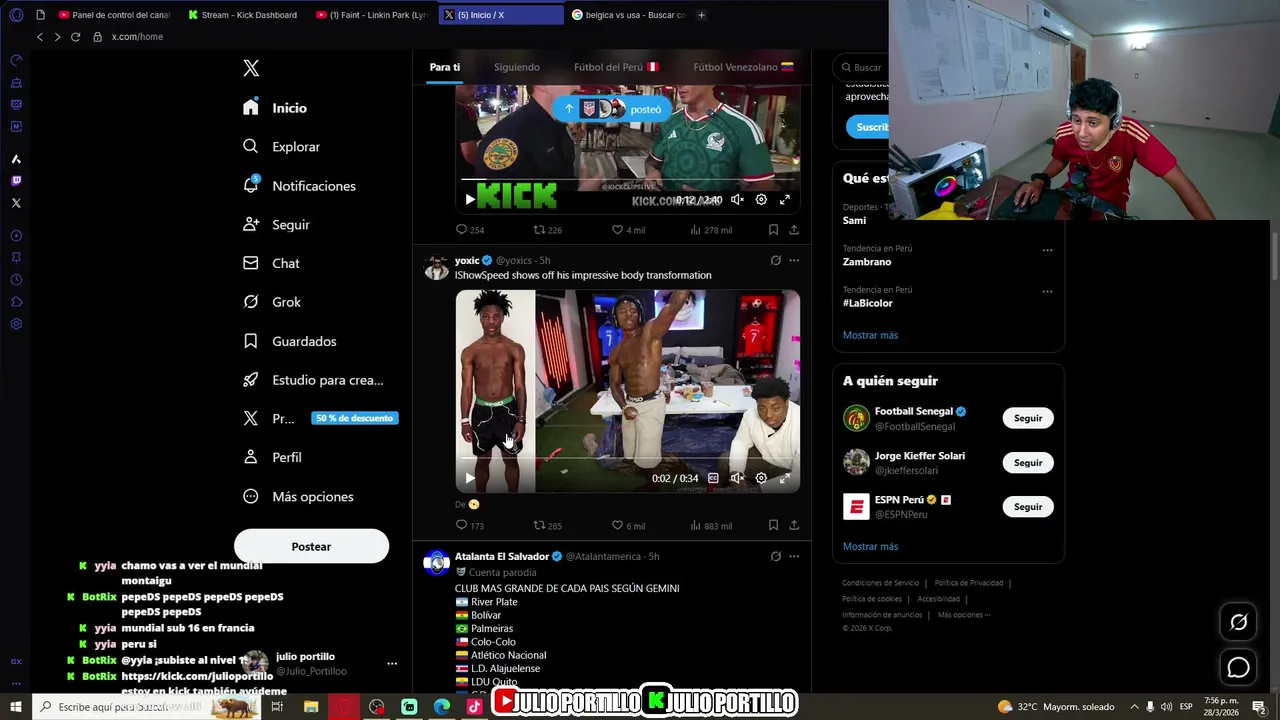The width and height of the screenshot is (1280, 720).
Task: Like yoxic post with 6 mil likes
Action: [x=628, y=525]
